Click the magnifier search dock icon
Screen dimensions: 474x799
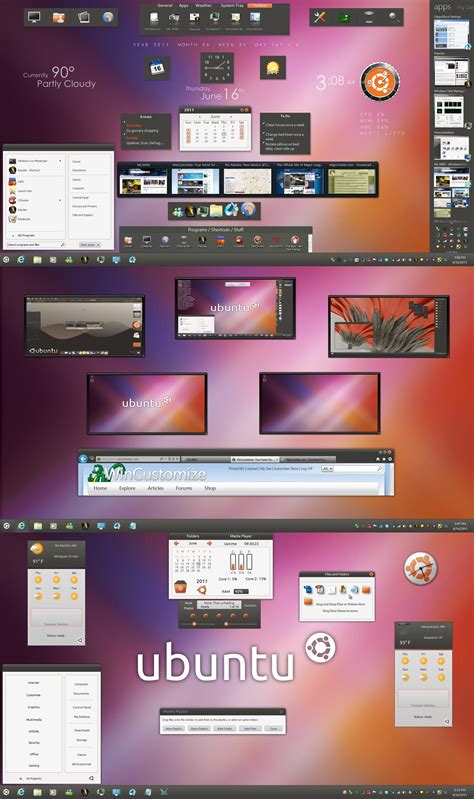[x=393, y=17]
